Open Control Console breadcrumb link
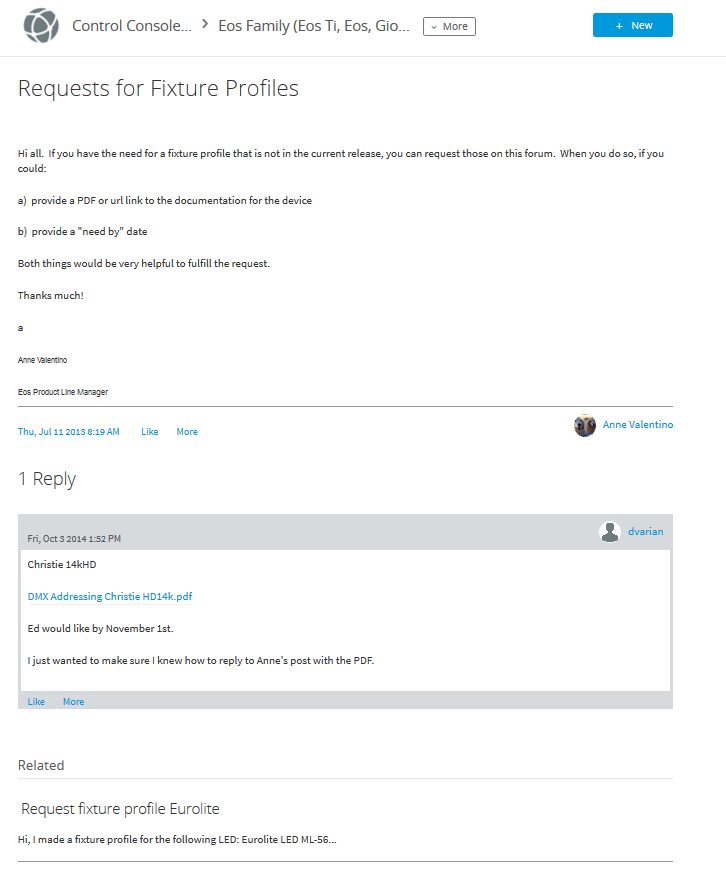The width and height of the screenshot is (726, 873). 132,26
